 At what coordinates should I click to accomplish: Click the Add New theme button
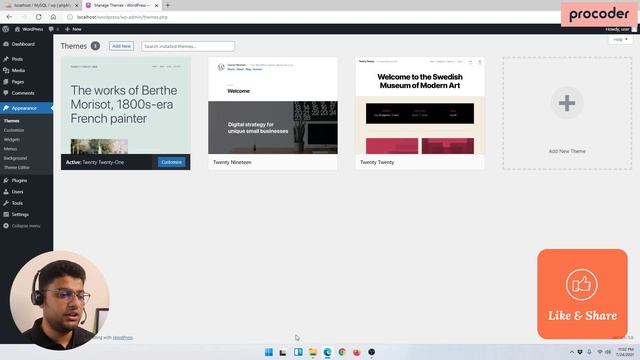[121, 46]
